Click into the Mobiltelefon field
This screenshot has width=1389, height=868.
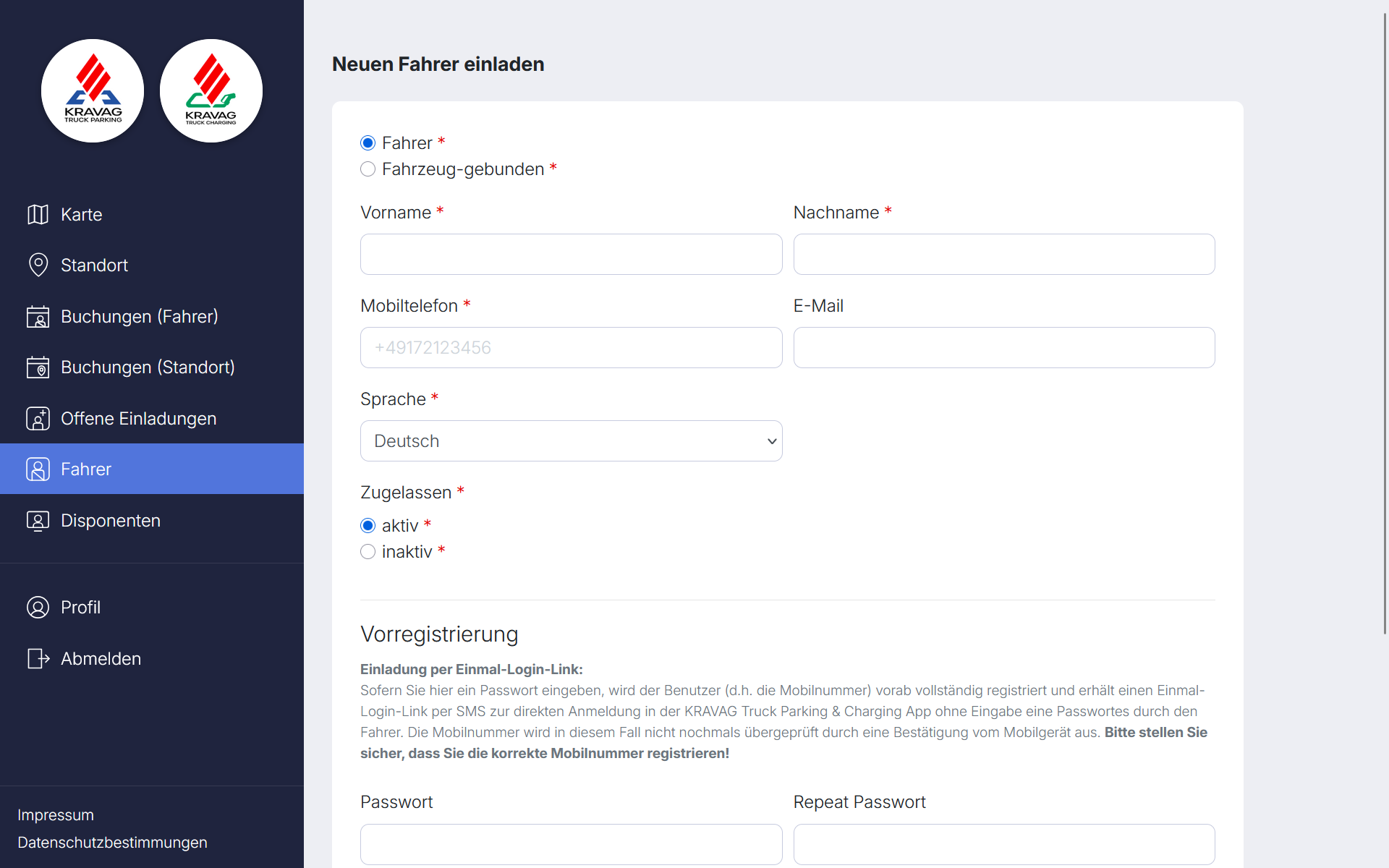(x=571, y=347)
